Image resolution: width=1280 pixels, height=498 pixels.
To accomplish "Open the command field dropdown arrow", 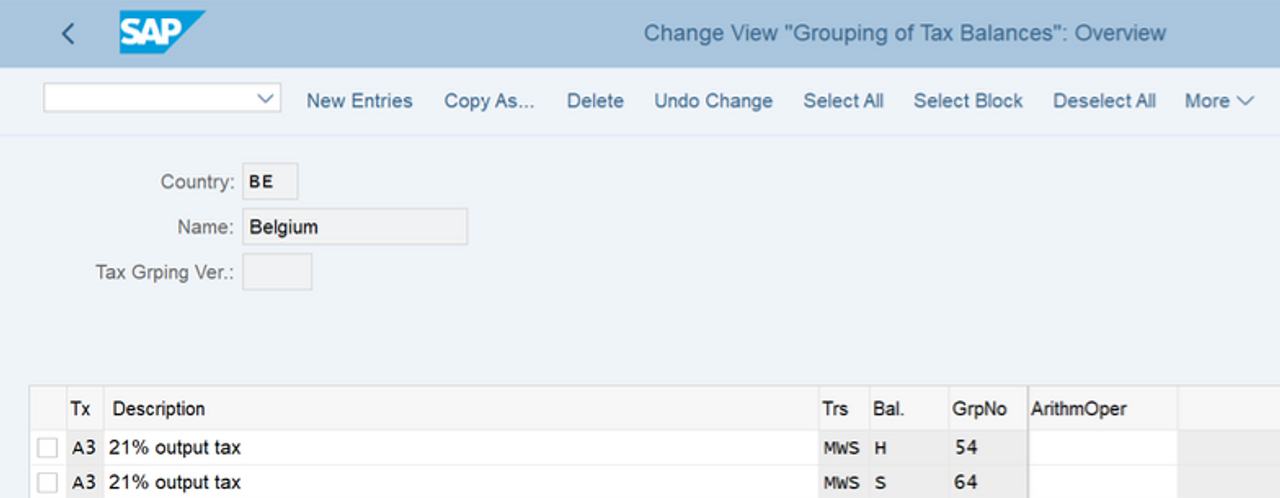I will click(x=265, y=98).
